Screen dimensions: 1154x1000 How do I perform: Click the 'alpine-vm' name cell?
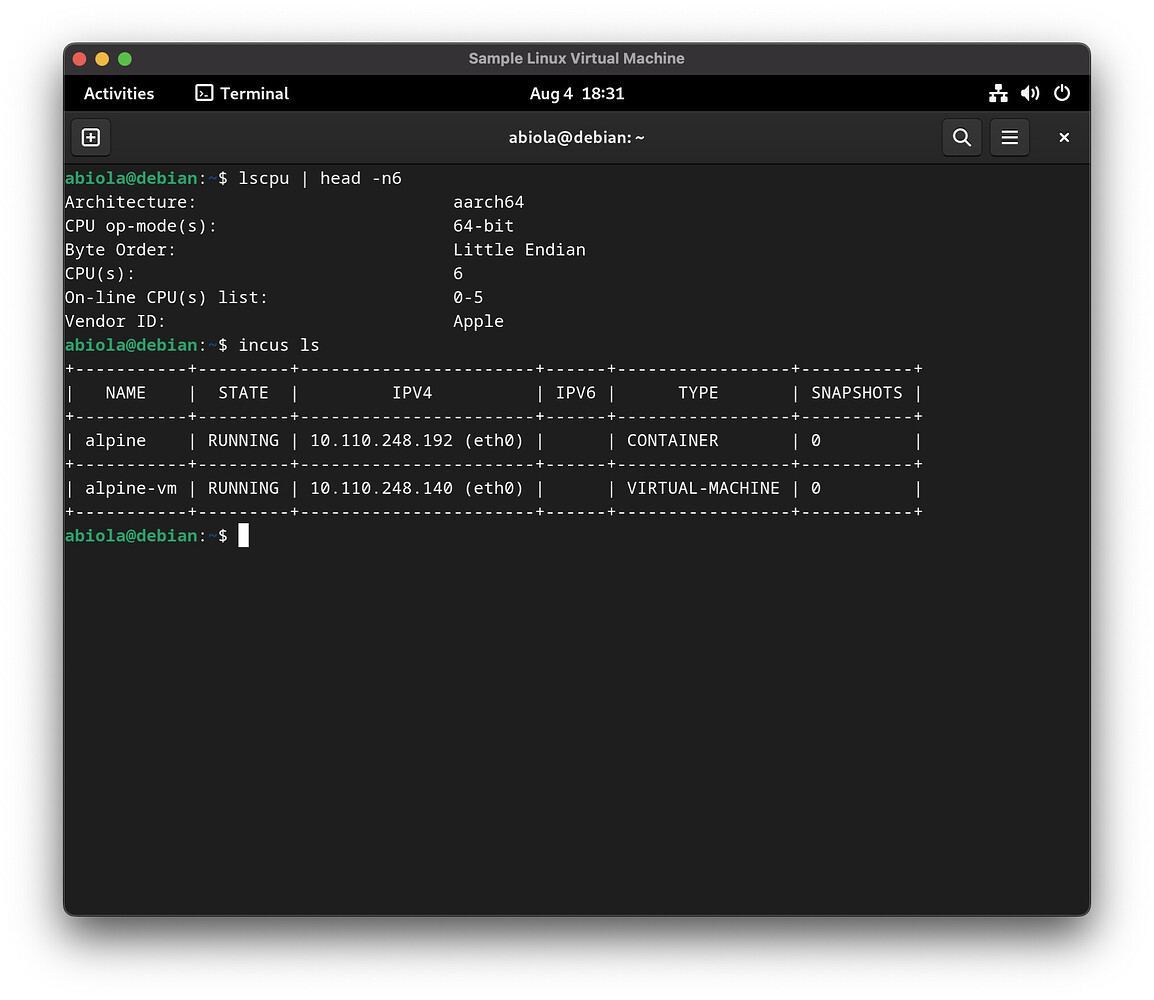(x=131, y=489)
